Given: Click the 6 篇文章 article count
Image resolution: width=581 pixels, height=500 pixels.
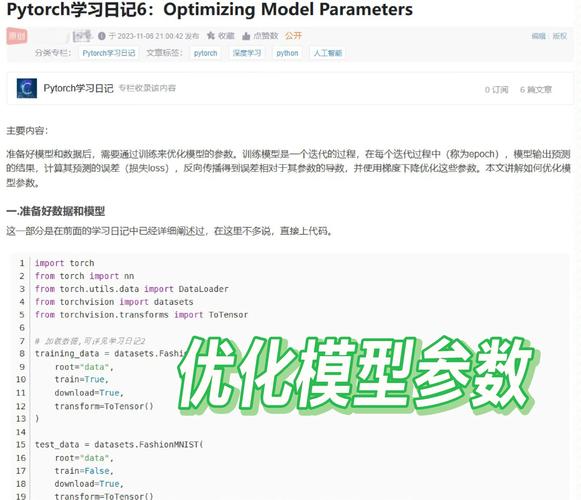Looking at the screenshot, I should (x=536, y=90).
